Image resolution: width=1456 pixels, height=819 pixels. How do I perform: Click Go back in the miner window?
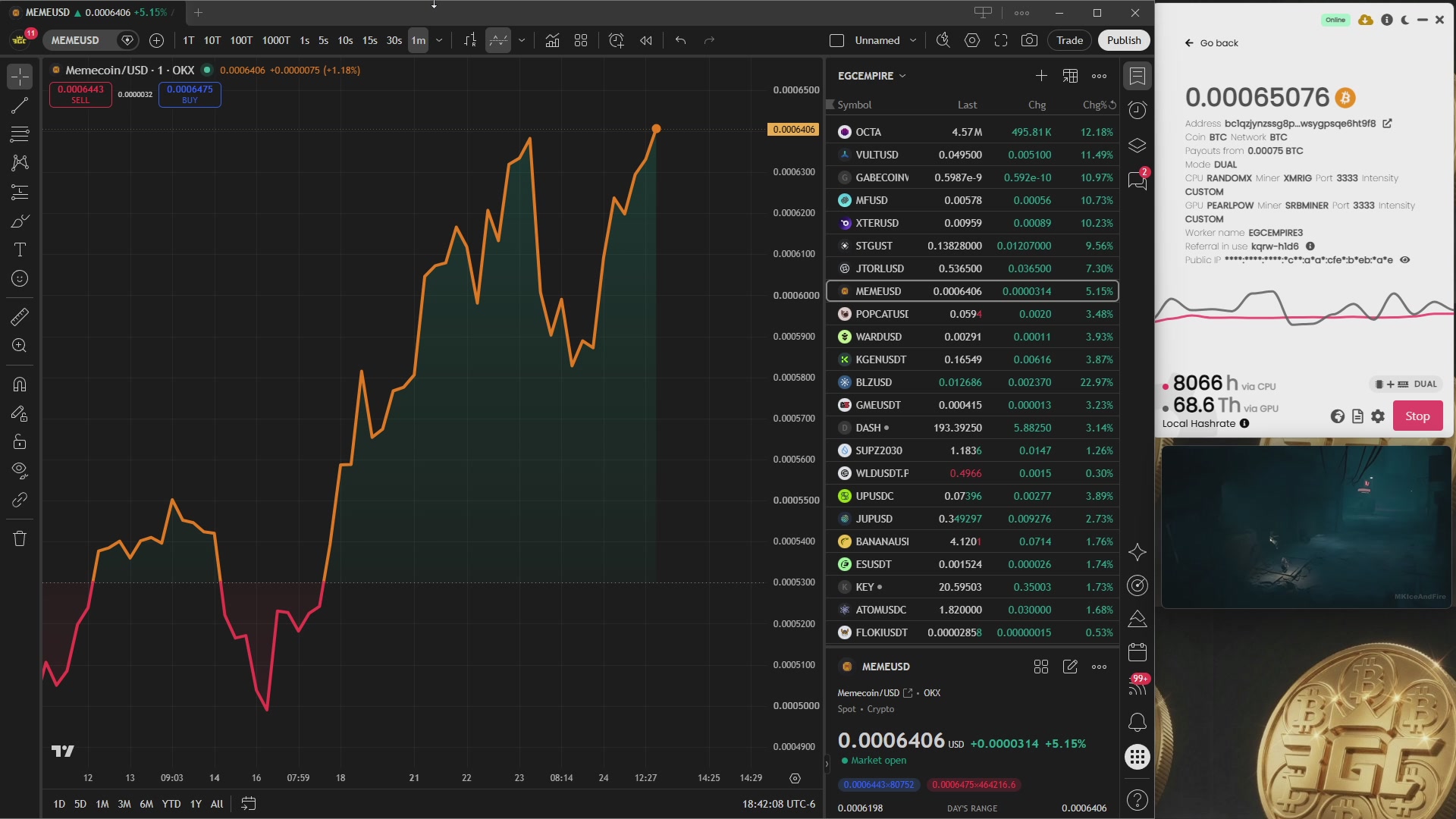tap(1212, 43)
